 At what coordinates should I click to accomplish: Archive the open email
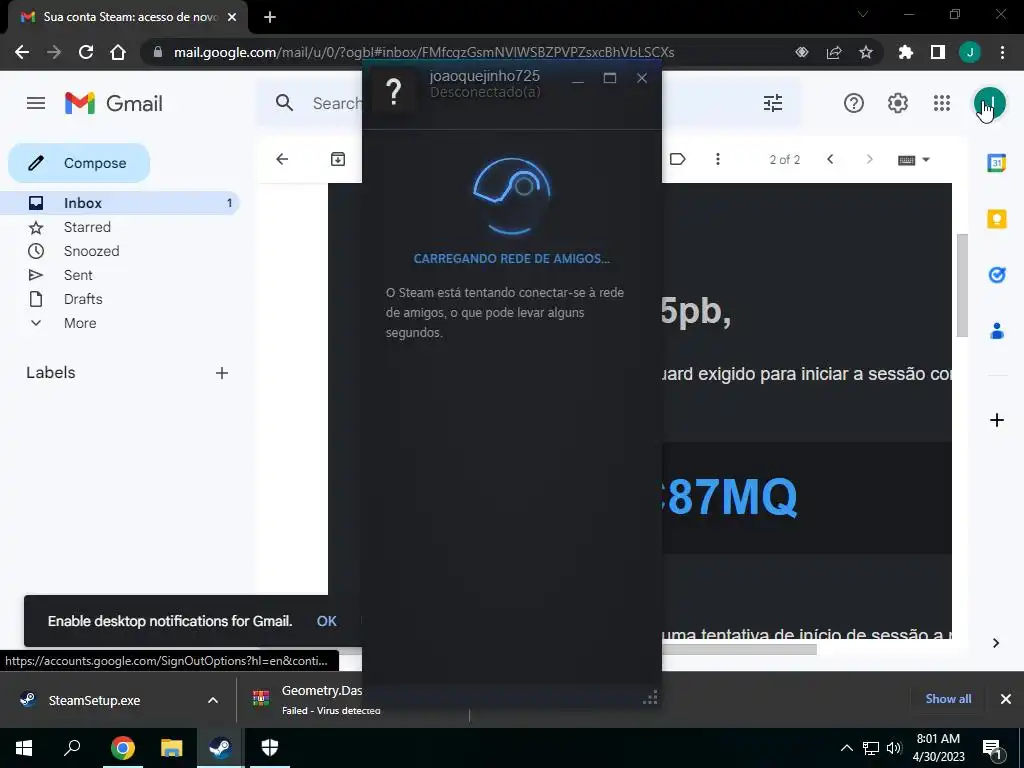338,159
